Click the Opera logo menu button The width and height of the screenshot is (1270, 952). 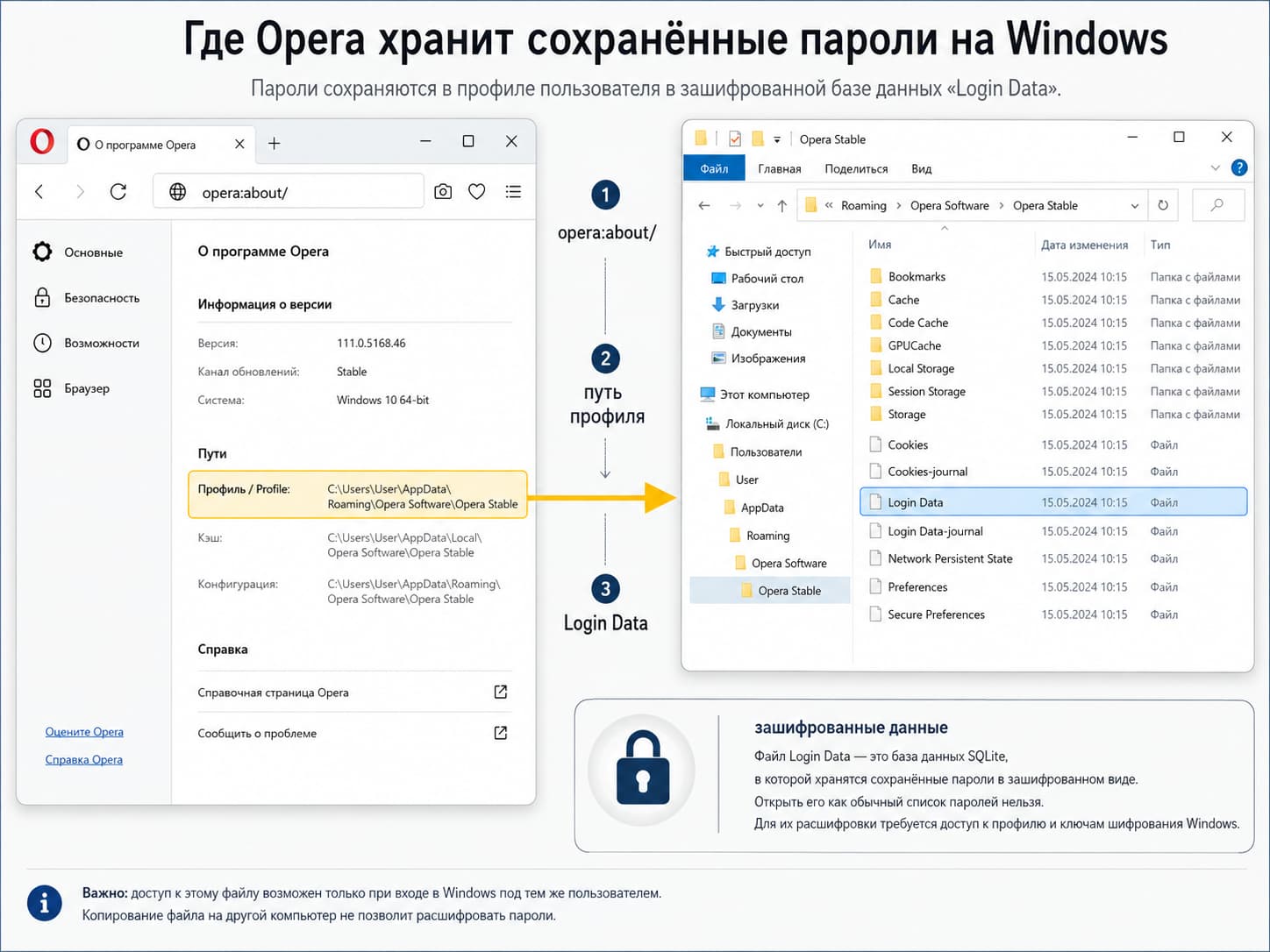coord(42,141)
